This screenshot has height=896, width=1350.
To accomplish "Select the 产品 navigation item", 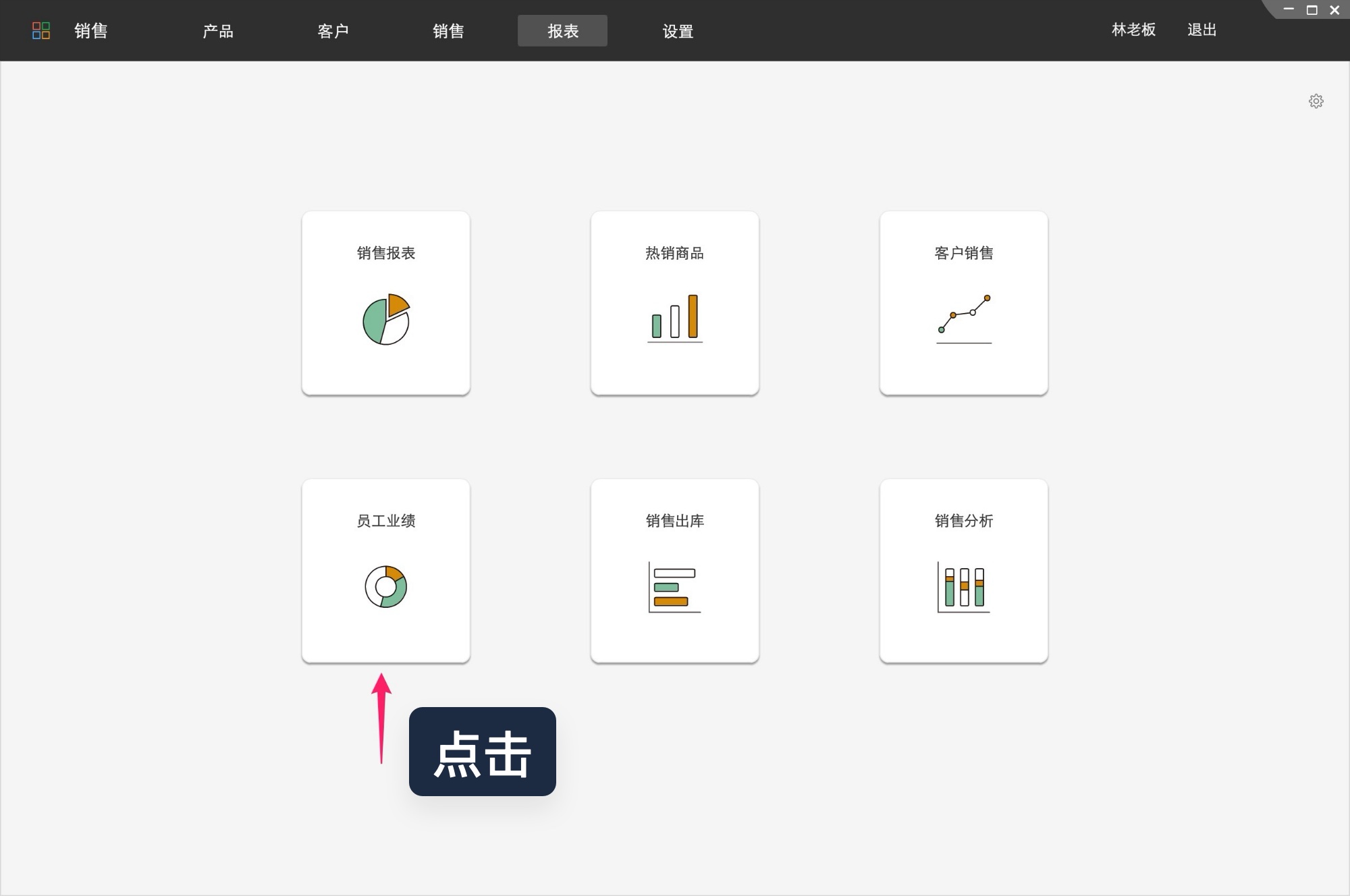I will [217, 31].
